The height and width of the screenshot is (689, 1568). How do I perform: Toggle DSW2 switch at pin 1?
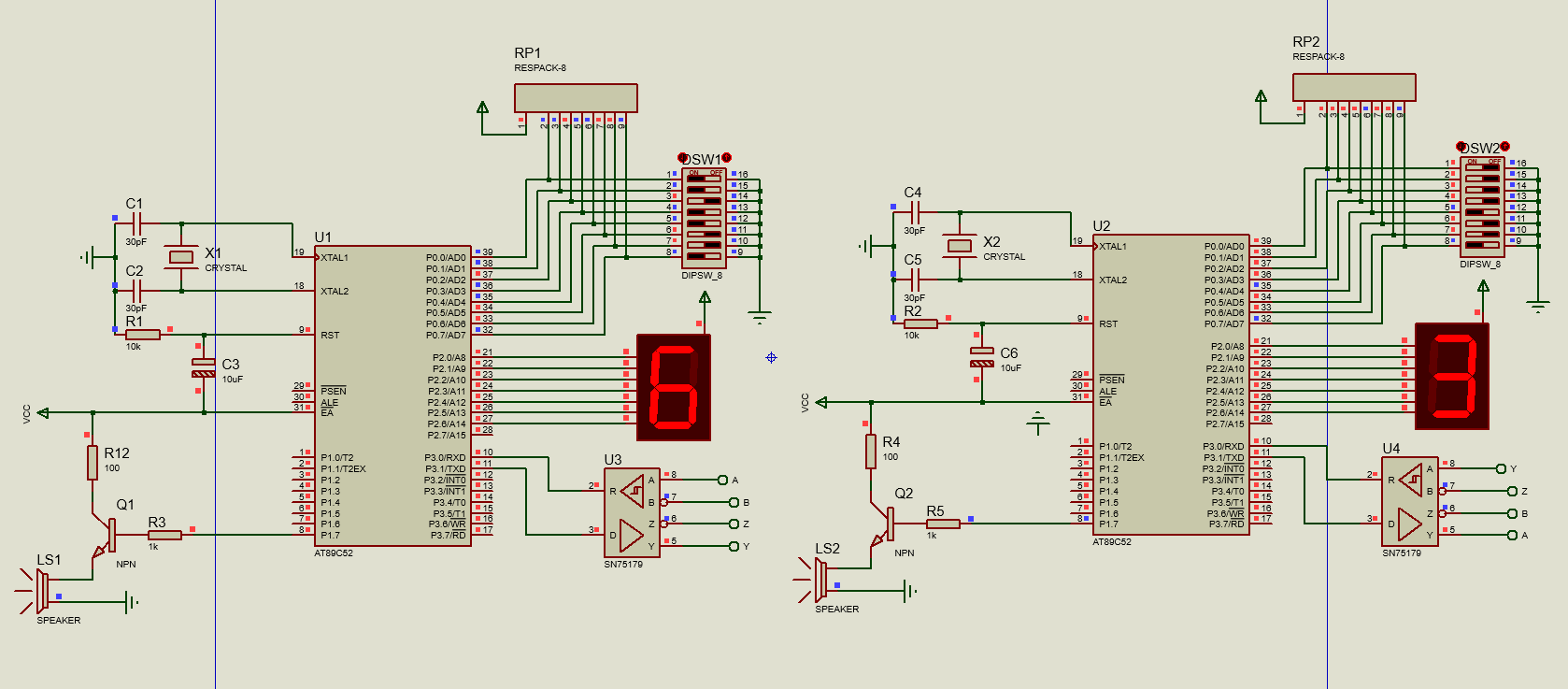pos(1483,167)
